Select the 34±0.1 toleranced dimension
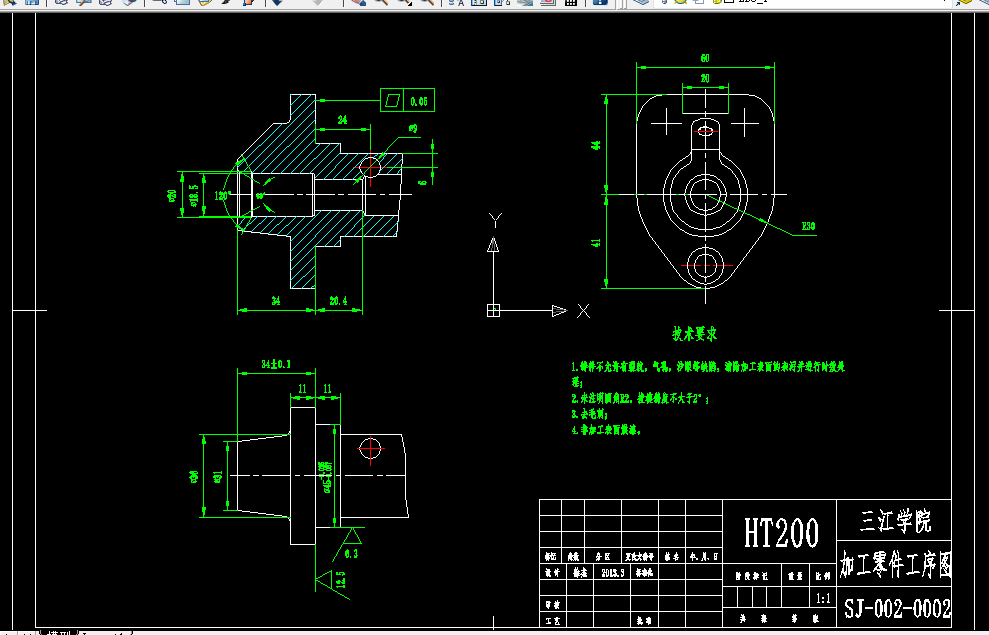 276,364
